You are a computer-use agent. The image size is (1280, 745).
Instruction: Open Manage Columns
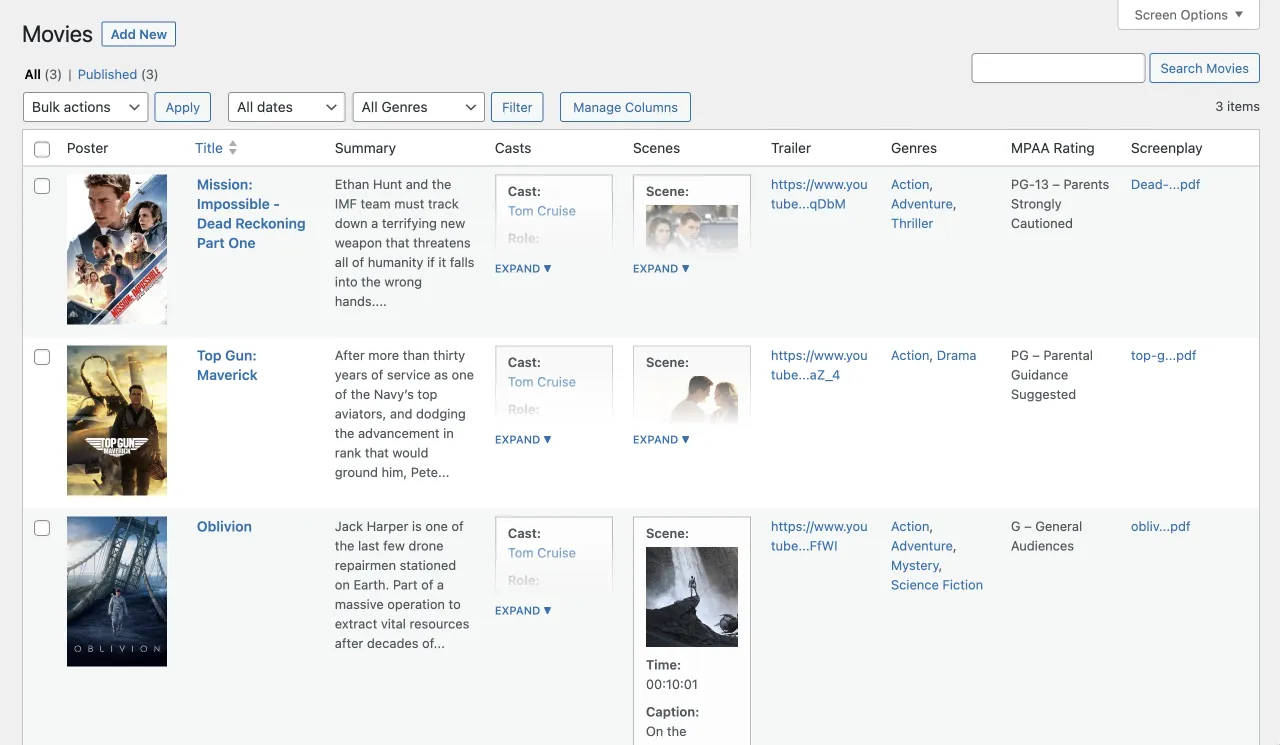point(625,107)
